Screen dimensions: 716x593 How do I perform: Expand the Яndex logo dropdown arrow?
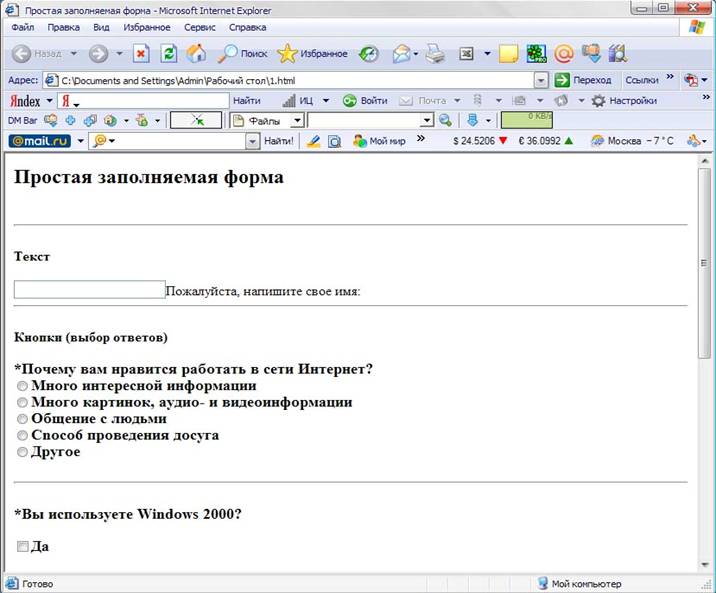[x=49, y=101]
